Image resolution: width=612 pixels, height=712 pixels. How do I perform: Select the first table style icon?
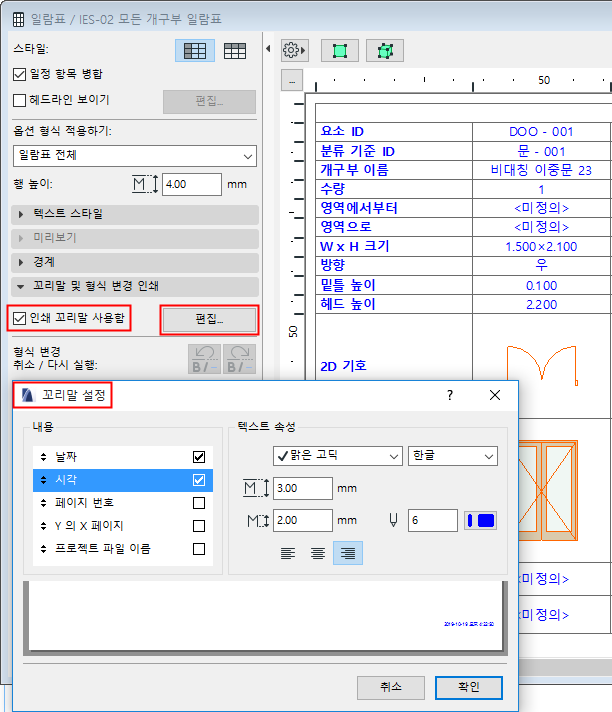point(195,50)
